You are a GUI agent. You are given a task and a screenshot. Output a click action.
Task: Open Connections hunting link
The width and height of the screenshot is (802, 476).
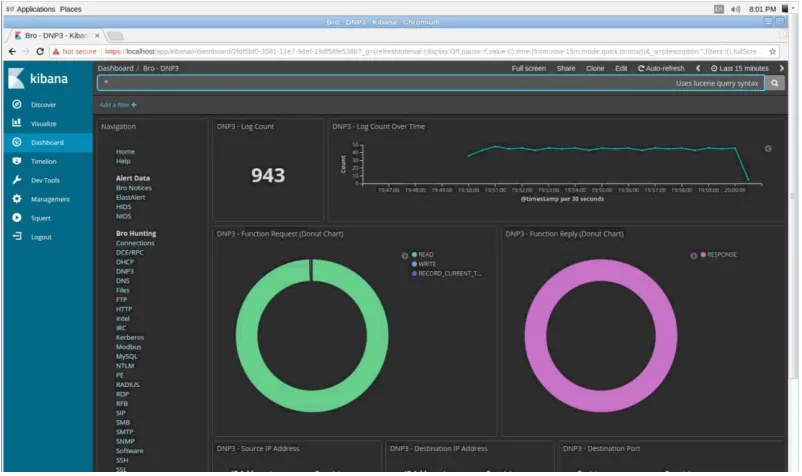tap(135, 243)
